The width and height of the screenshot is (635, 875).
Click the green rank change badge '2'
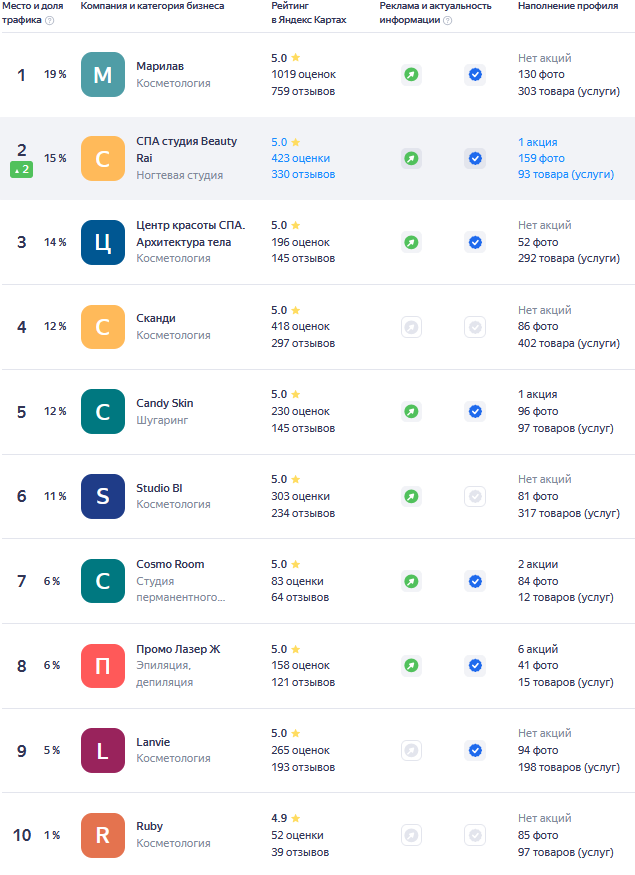click(21, 170)
